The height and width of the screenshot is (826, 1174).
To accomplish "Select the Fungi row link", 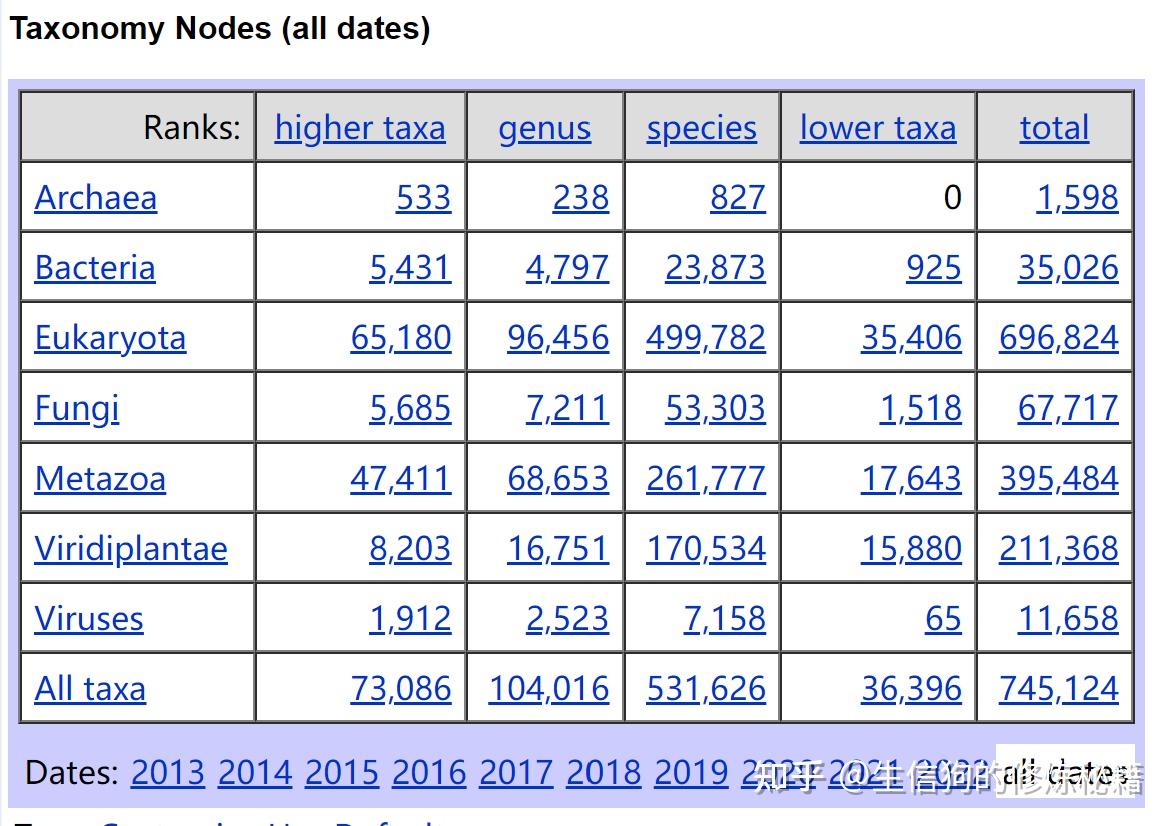I will [77, 408].
